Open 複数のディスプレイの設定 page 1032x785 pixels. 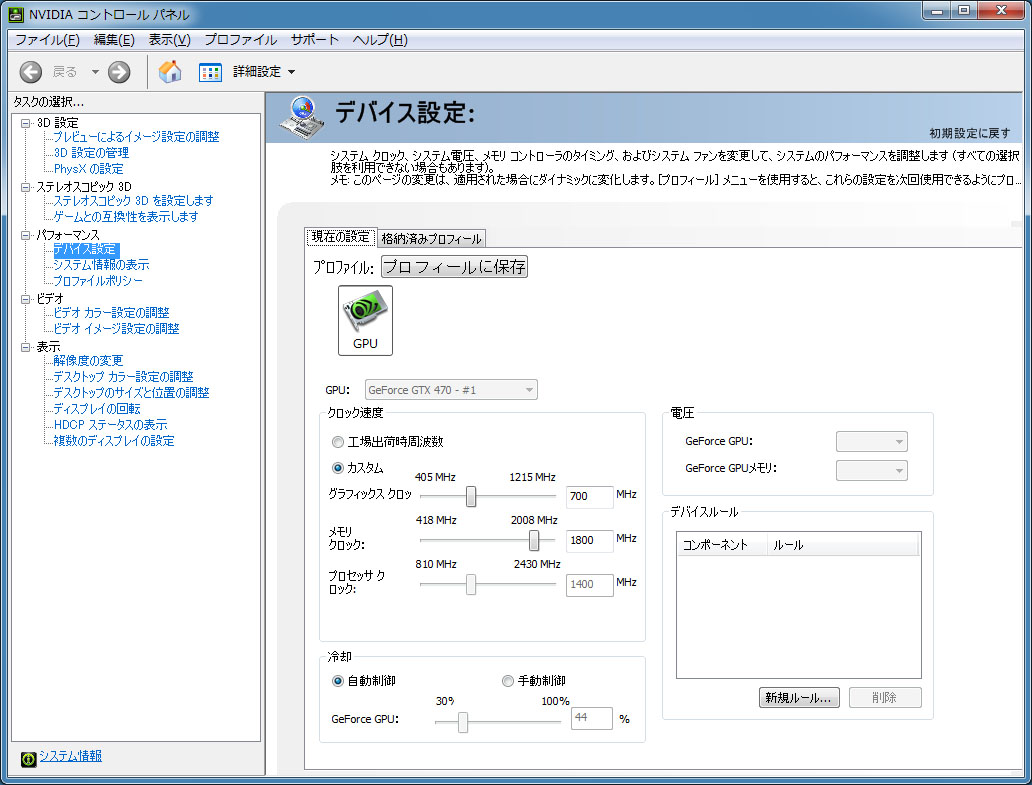click(x=114, y=441)
